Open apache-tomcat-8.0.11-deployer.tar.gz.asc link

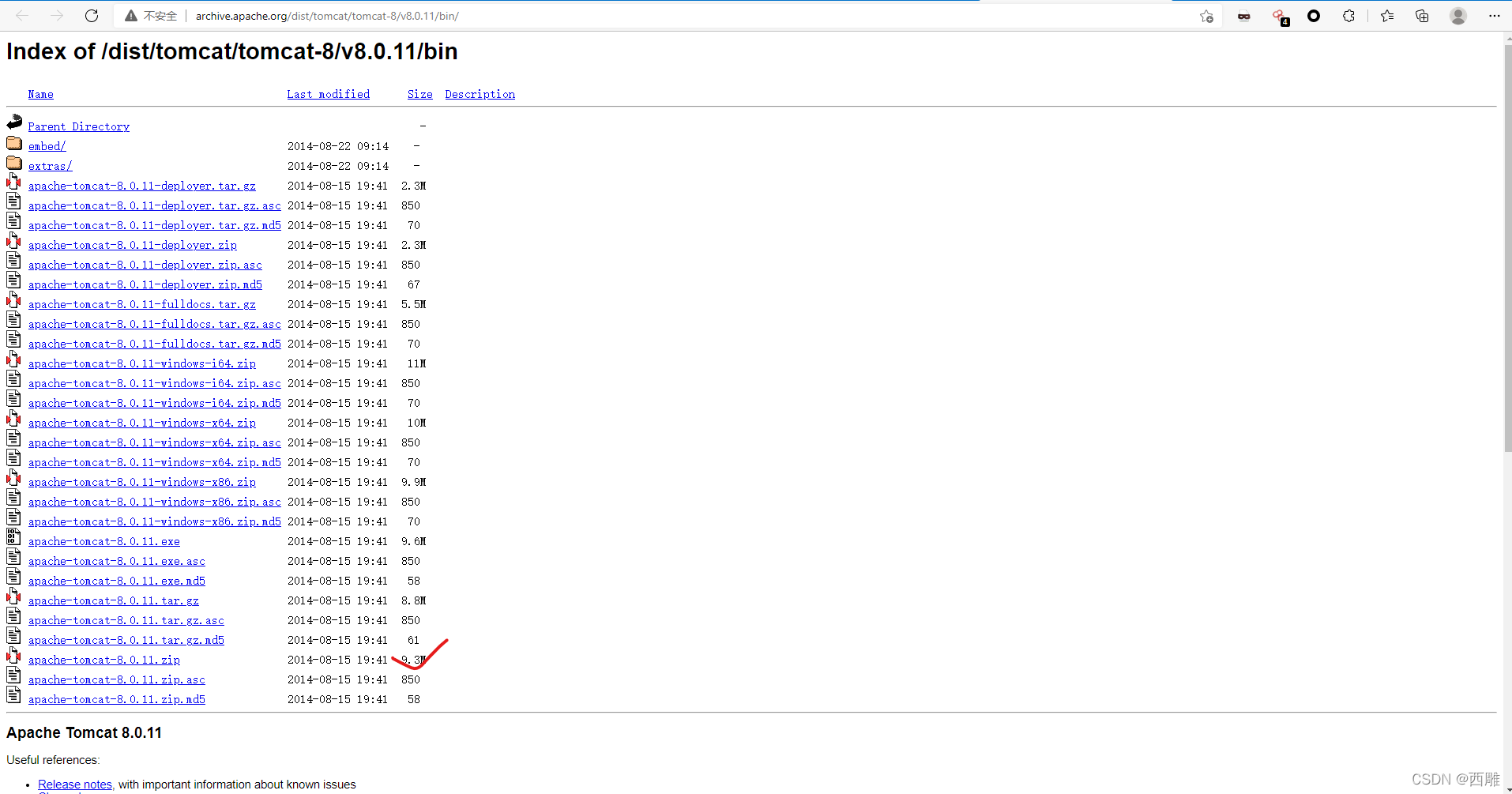[x=155, y=205]
